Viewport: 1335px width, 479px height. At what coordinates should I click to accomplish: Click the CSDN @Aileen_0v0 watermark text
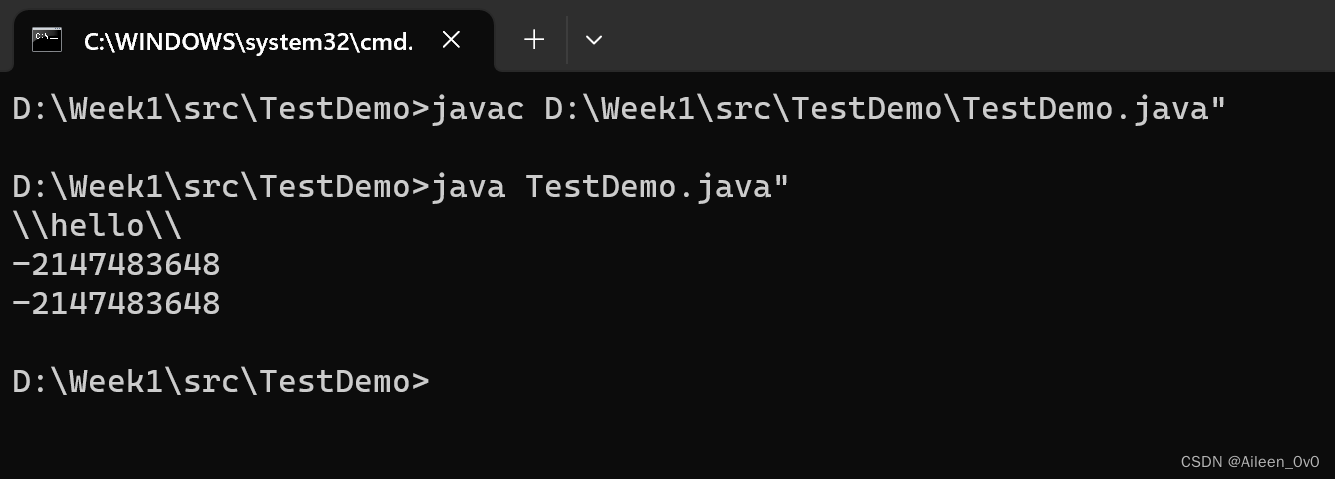tap(1249, 461)
